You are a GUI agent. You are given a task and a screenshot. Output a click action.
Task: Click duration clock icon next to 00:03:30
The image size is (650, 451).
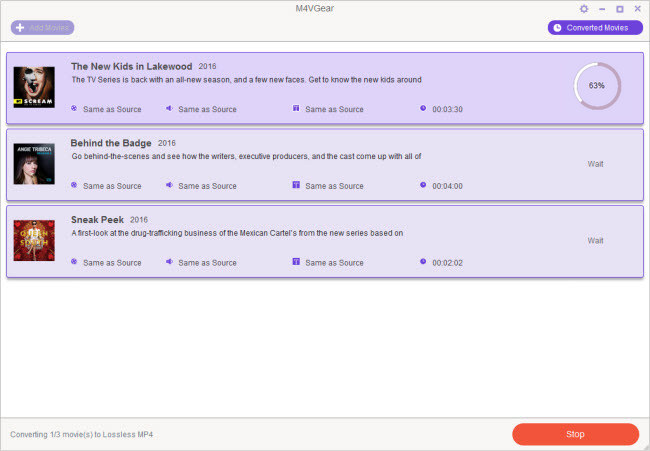[x=423, y=108]
